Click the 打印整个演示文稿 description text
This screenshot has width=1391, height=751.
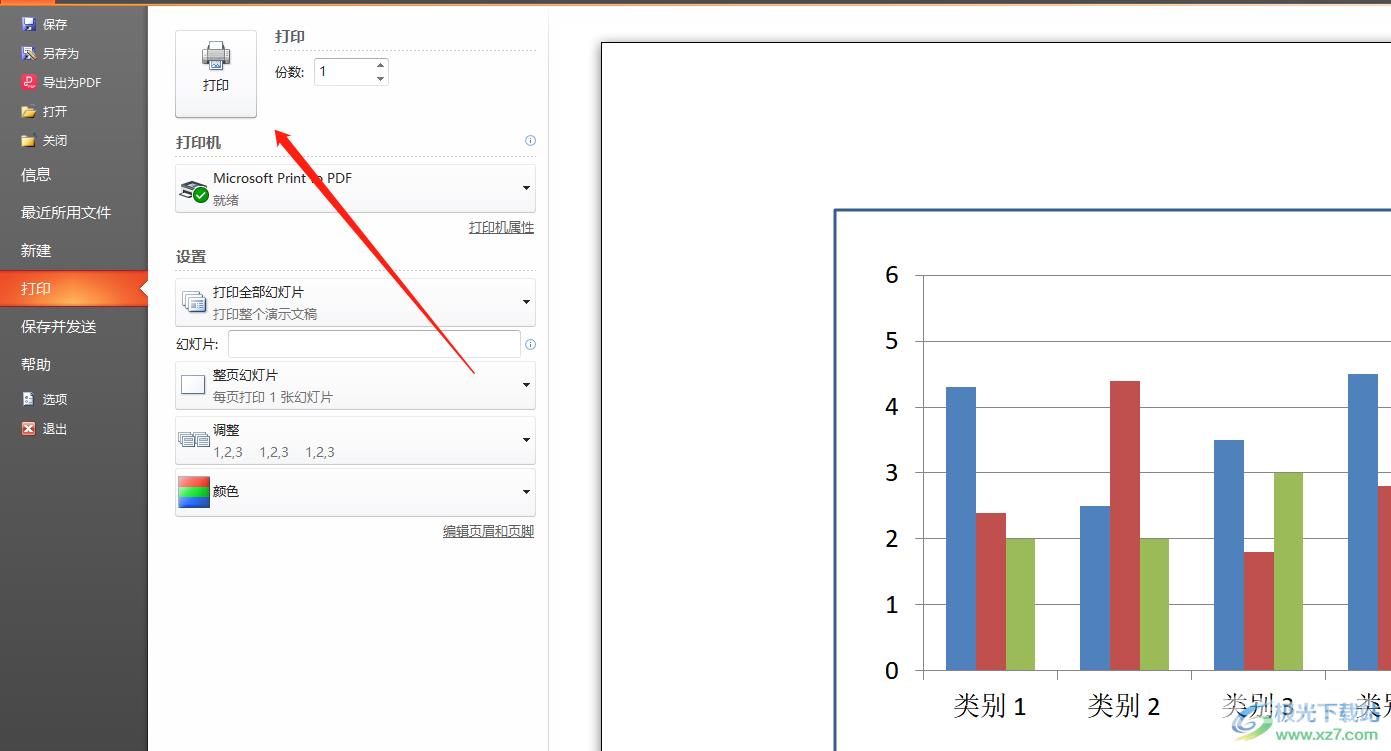265,314
